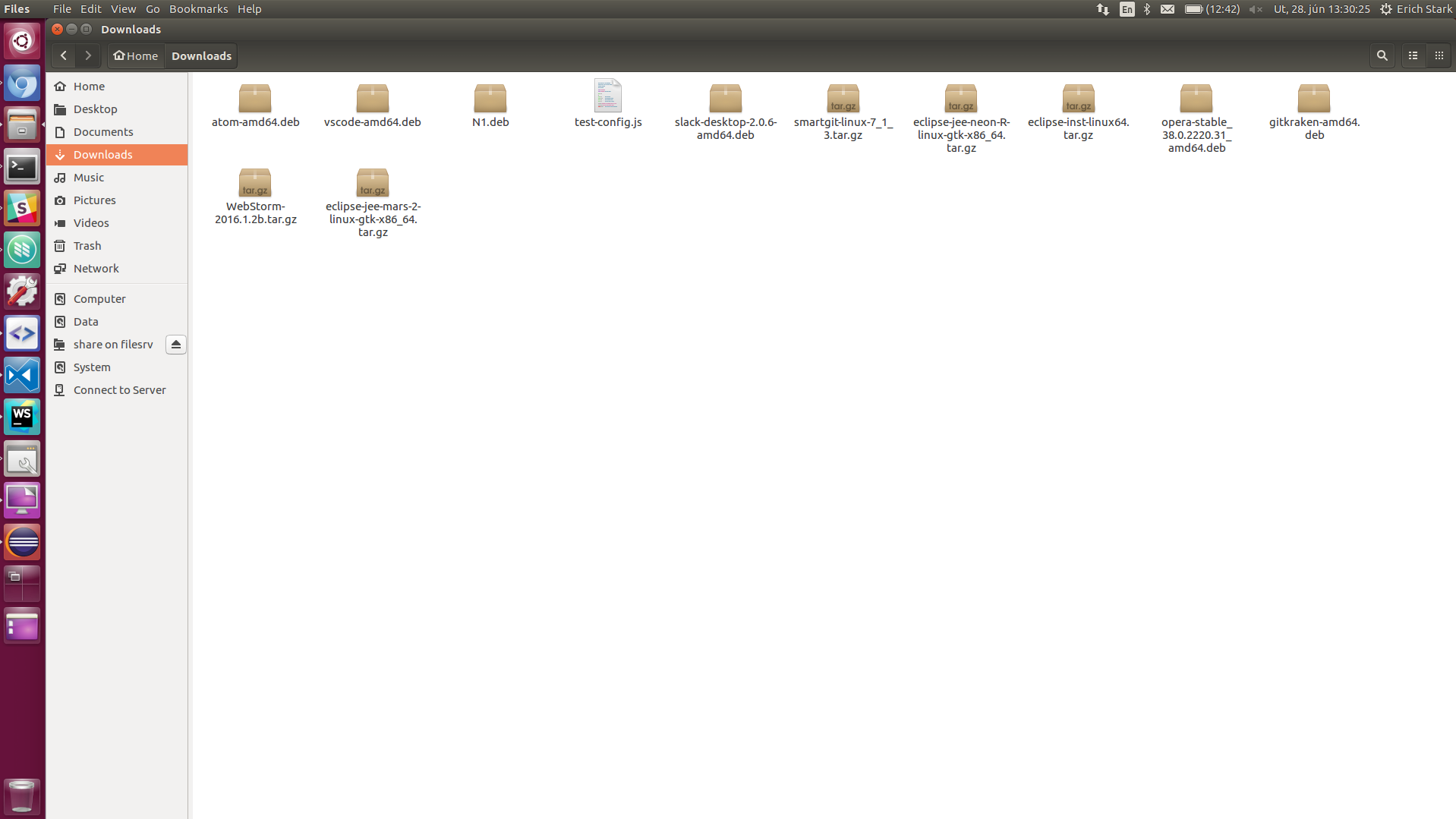Image resolution: width=1456 pixels, height=819 pixels.
Task: Select smartgit-linux-7_1_3.tar.gz archive
Action: [843, 112]
